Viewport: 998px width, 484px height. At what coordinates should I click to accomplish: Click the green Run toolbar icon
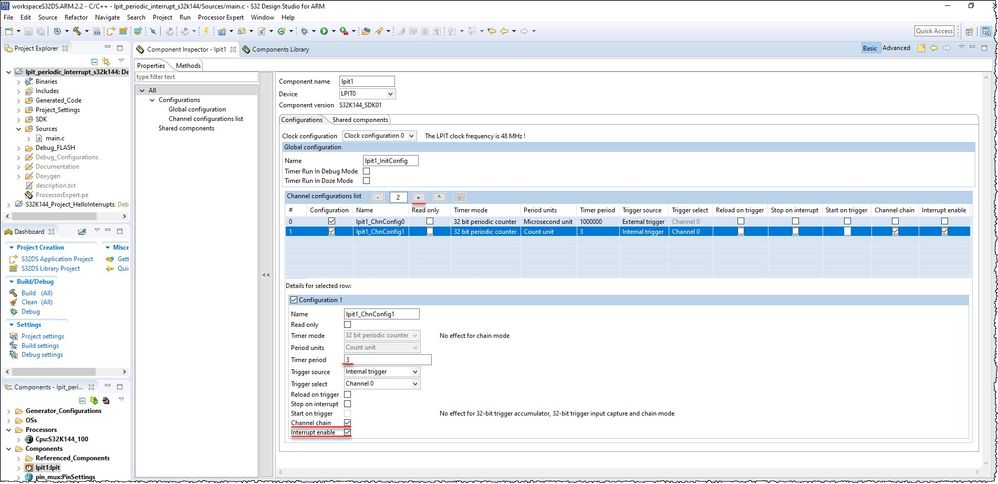click(x=324, y=31)
